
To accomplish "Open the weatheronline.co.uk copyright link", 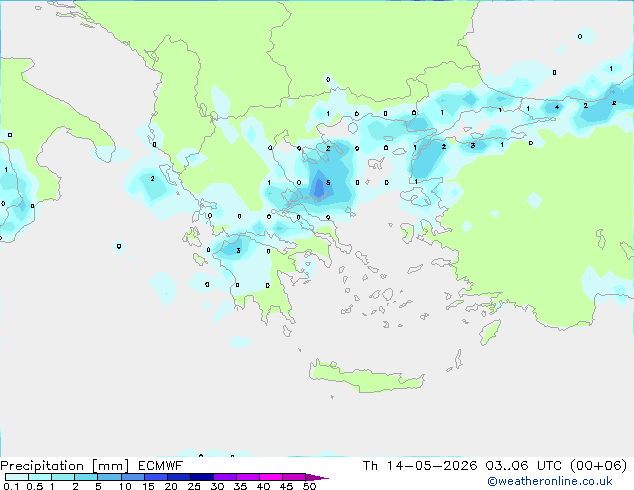I will pos(550,481).
